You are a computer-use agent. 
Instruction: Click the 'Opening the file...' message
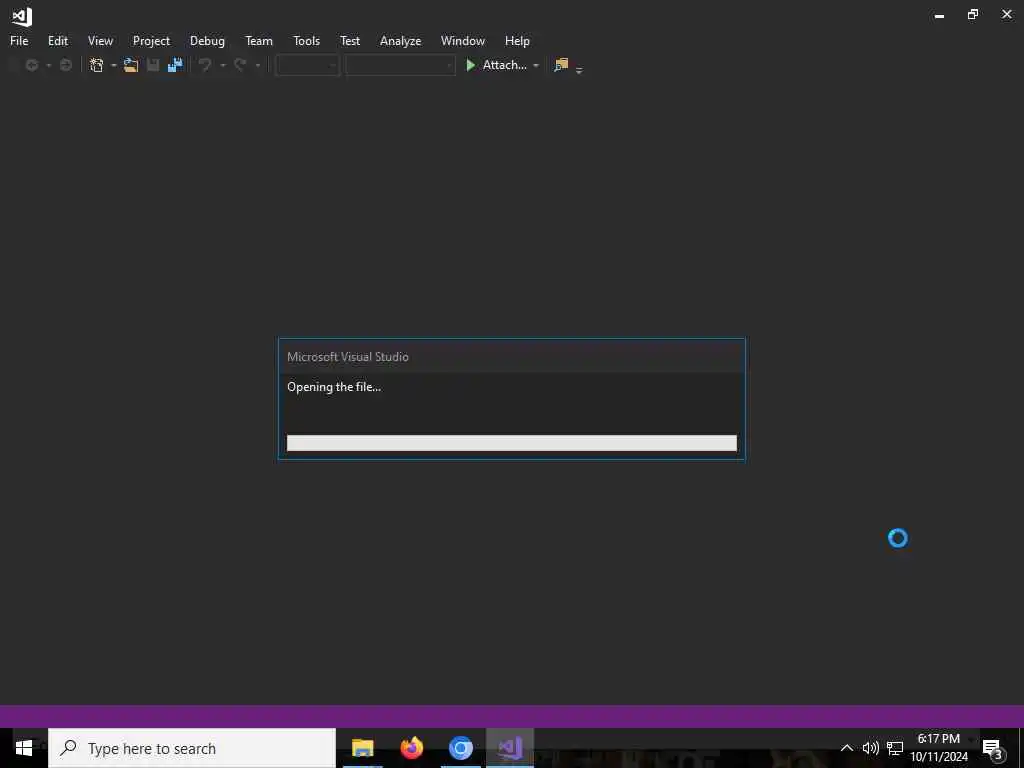click(334, 387)
